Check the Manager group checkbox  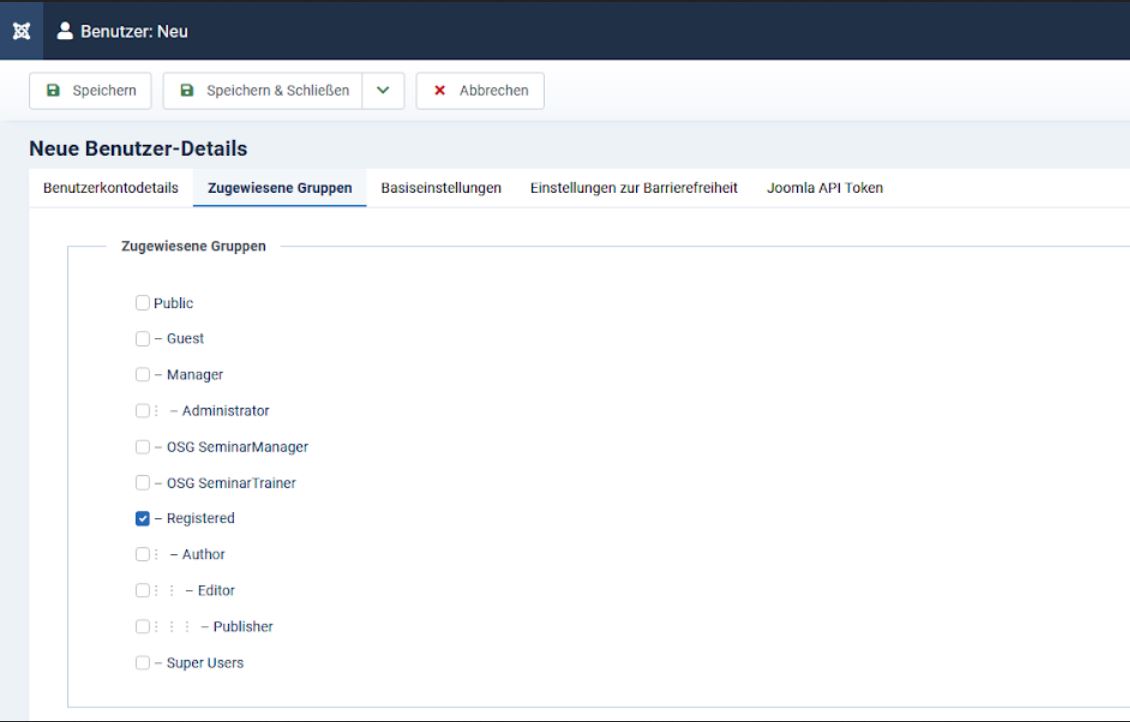coord(143,375)
